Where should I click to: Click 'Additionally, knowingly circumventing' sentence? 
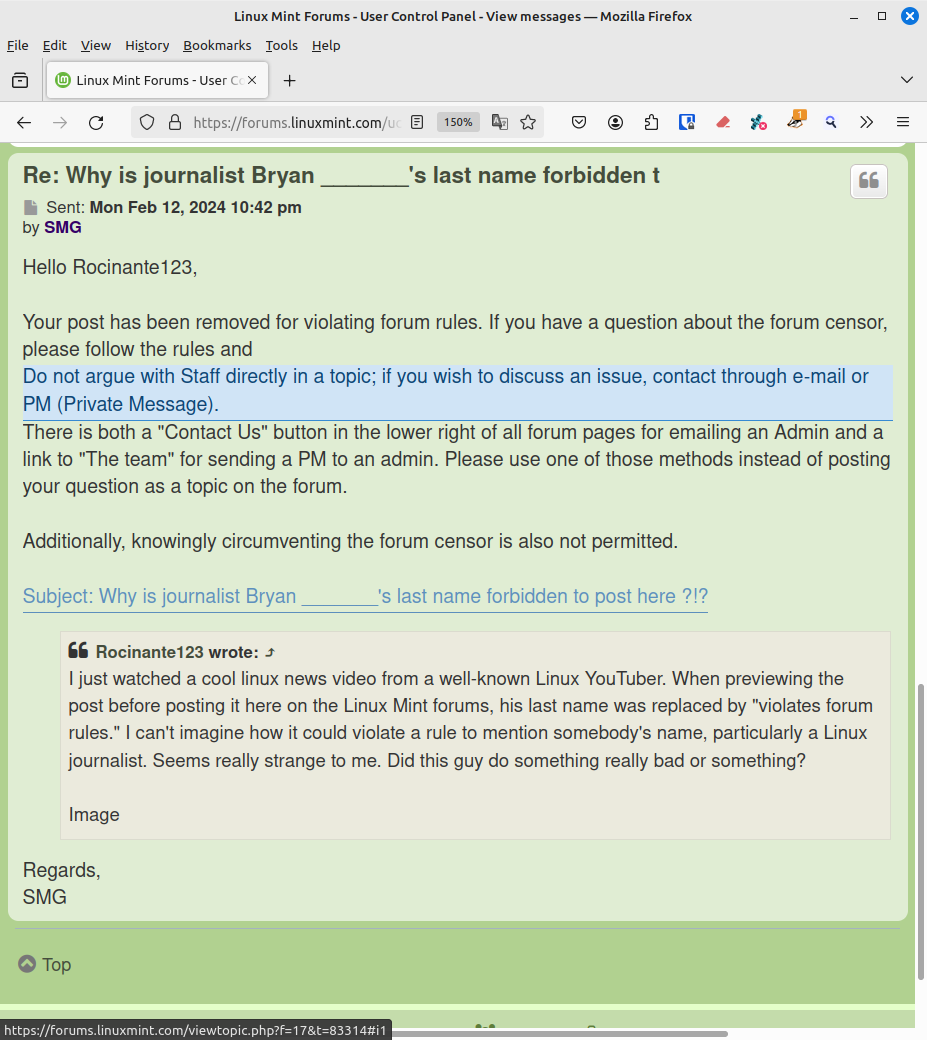coord(350,541)
